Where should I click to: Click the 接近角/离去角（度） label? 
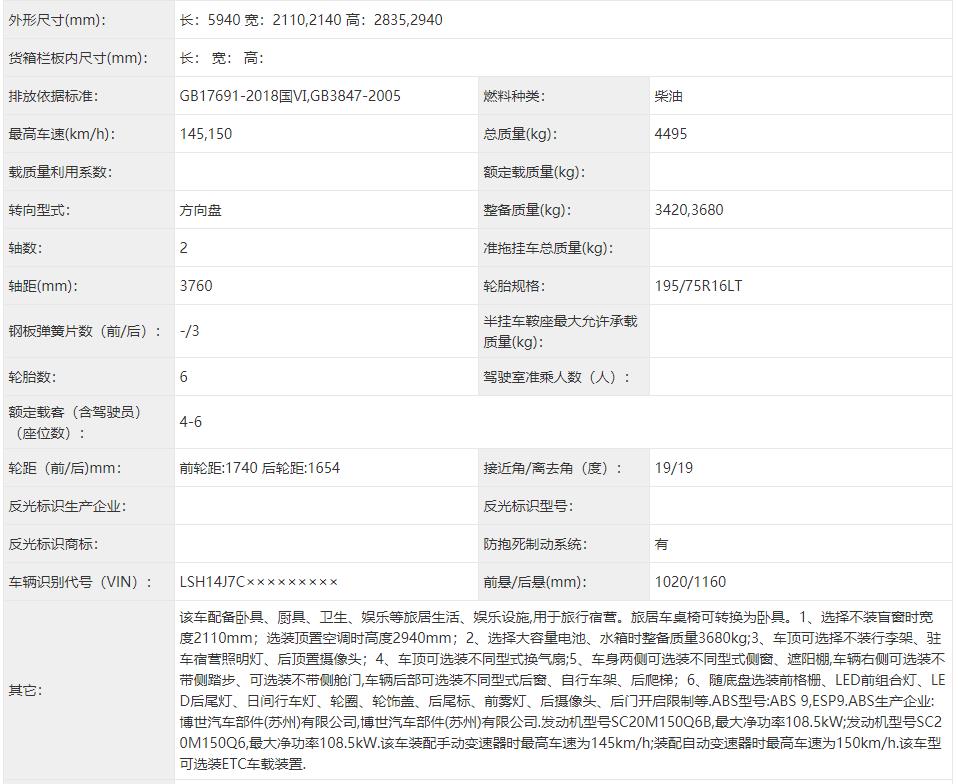(552, 468)
